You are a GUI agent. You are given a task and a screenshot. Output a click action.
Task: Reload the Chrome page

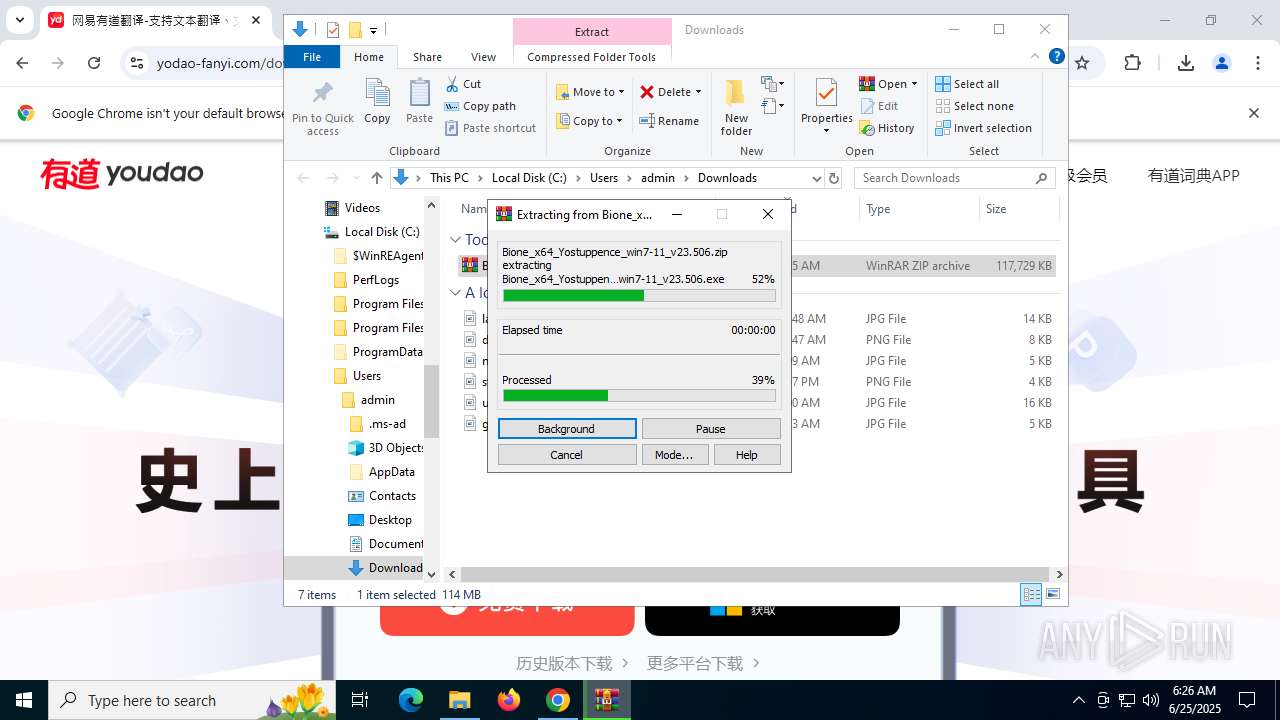click(94, 63)
